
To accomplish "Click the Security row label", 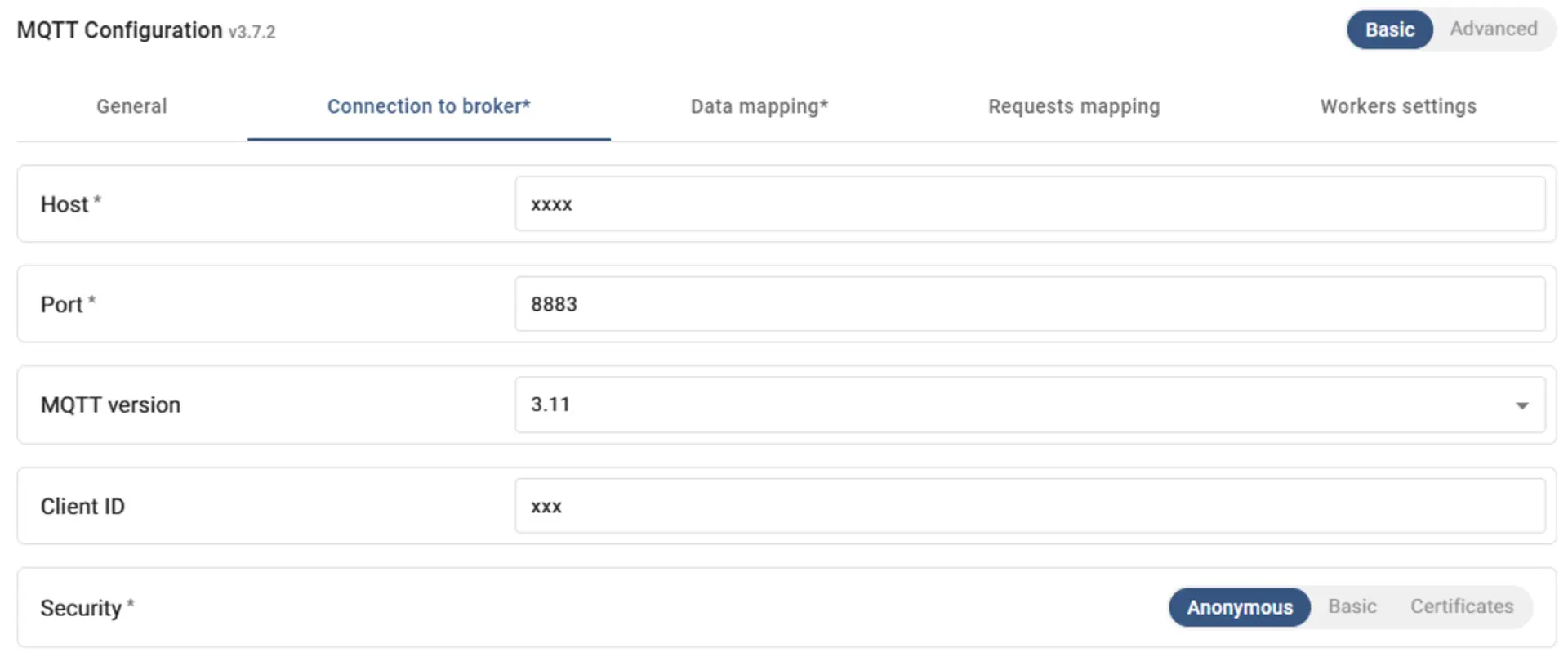I will click(85, 607).
